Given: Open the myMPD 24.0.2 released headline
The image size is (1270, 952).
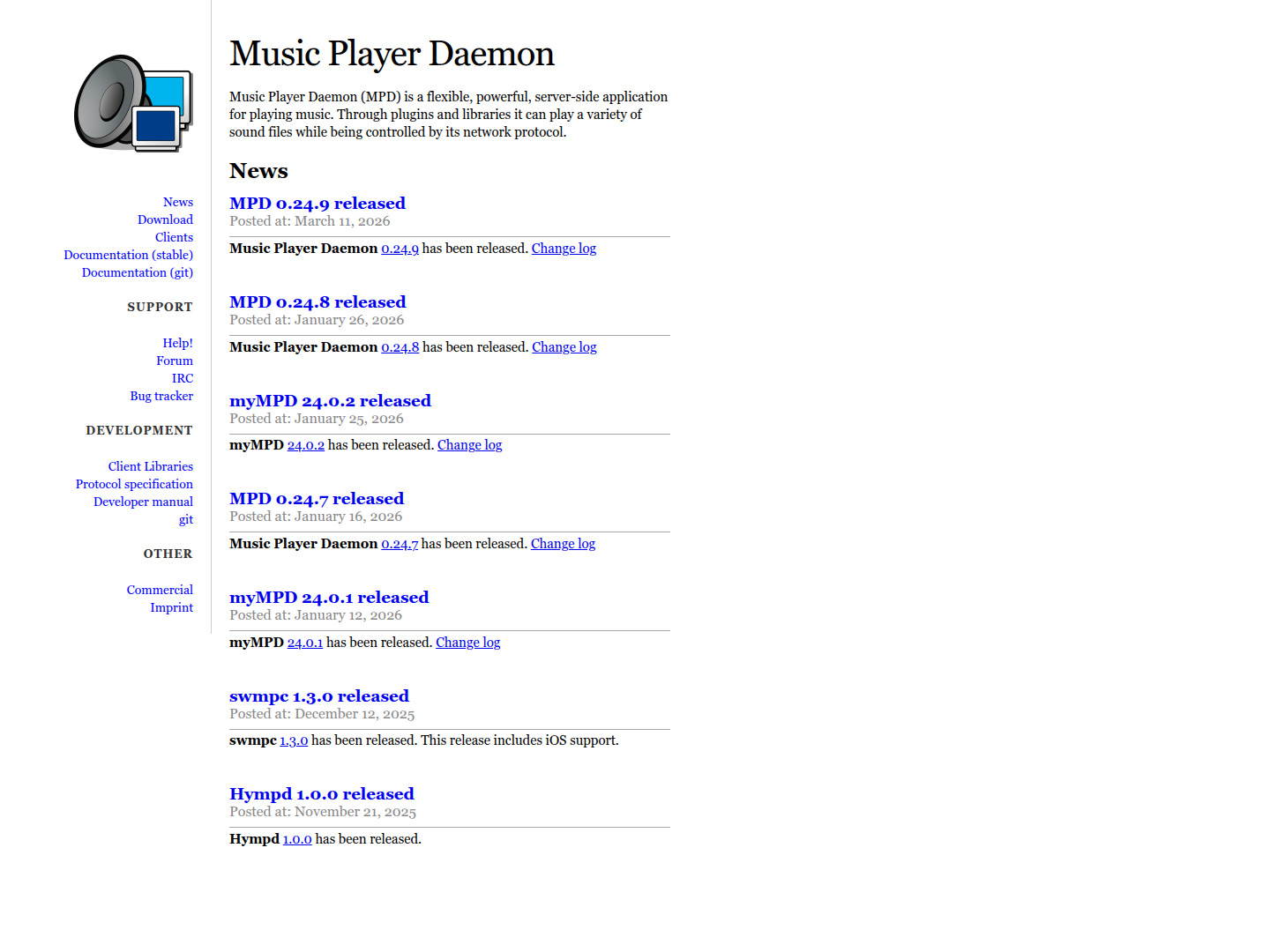Looking at the screenshot, I should click(x=330, y=401).
